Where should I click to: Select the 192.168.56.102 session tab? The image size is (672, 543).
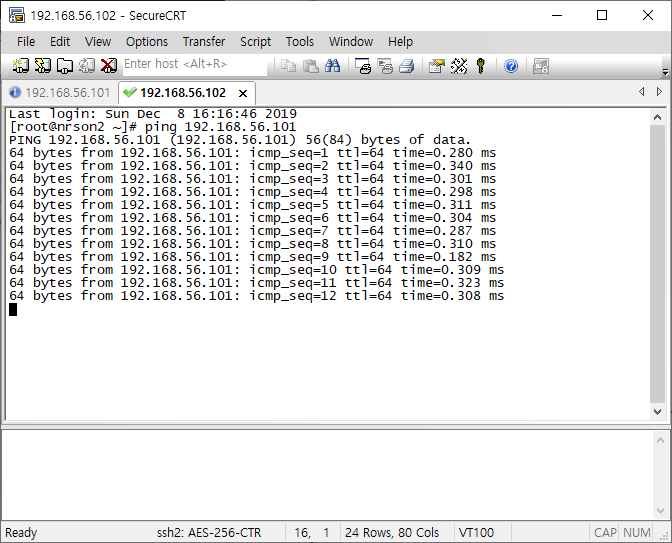183,93
